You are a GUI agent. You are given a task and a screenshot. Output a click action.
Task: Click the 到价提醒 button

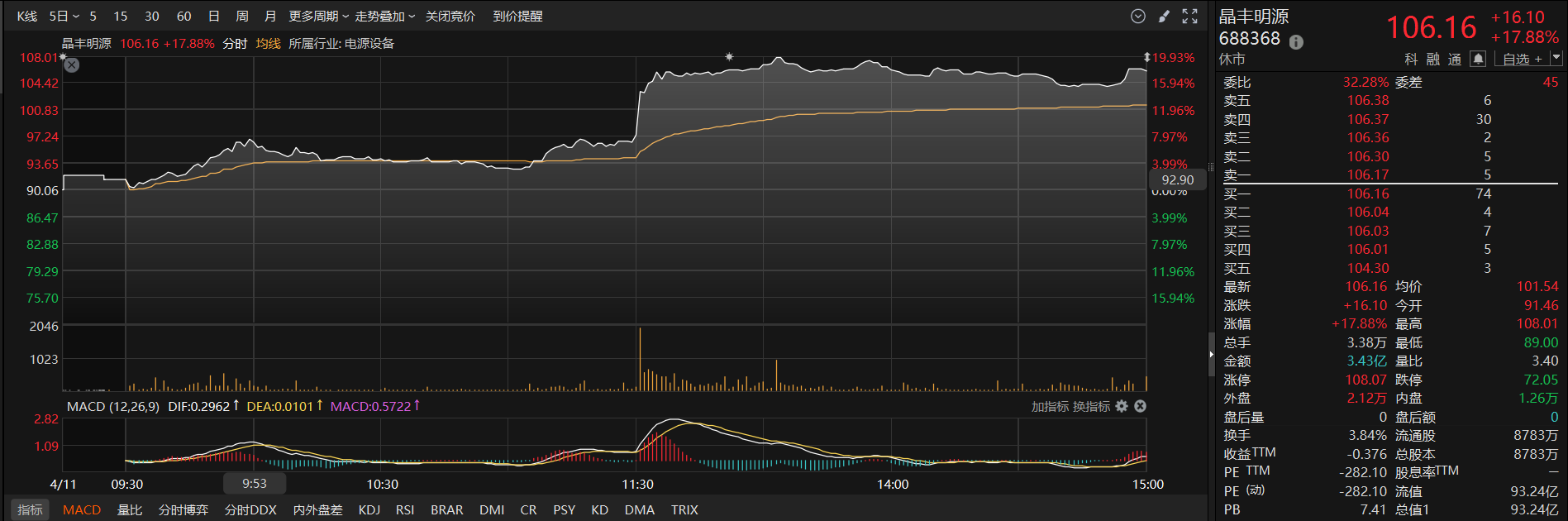(517, 17)
